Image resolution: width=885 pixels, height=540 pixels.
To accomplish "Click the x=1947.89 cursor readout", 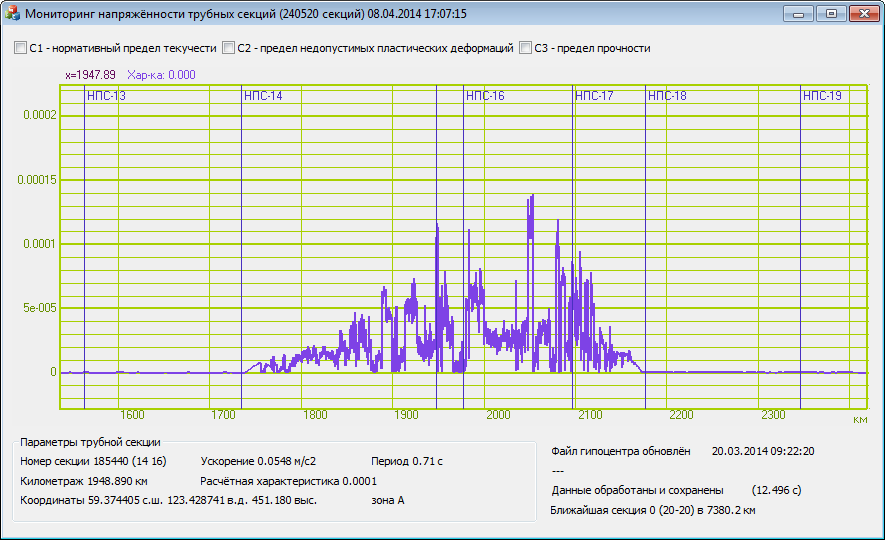I will click(x=90, y=75).
